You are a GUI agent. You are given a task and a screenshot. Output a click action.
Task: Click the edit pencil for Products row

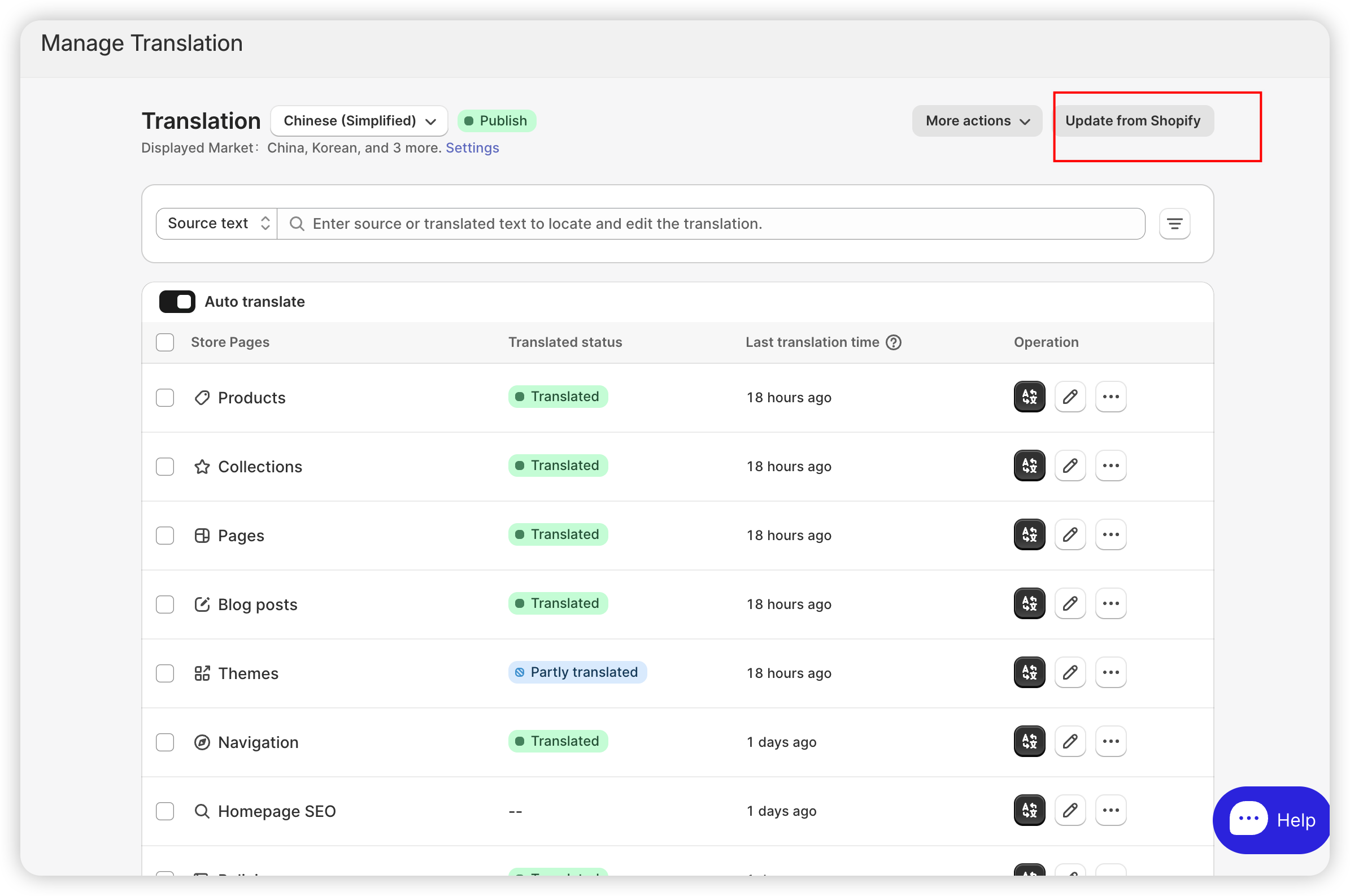pos(1069,397)
